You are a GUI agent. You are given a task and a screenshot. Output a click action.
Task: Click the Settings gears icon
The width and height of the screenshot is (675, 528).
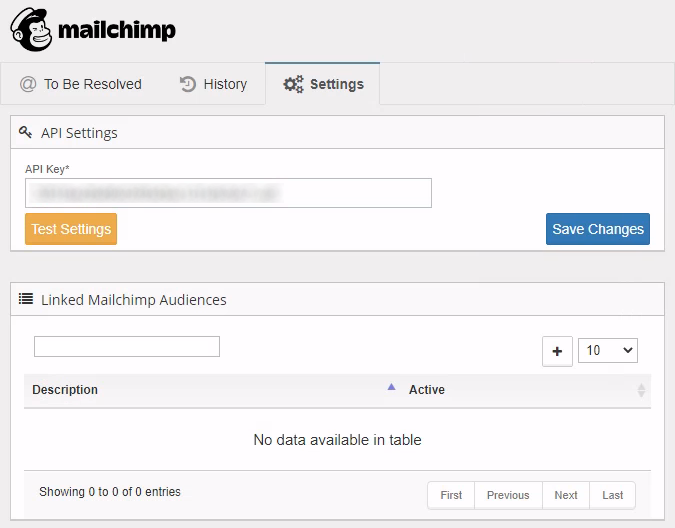(293, 84)
